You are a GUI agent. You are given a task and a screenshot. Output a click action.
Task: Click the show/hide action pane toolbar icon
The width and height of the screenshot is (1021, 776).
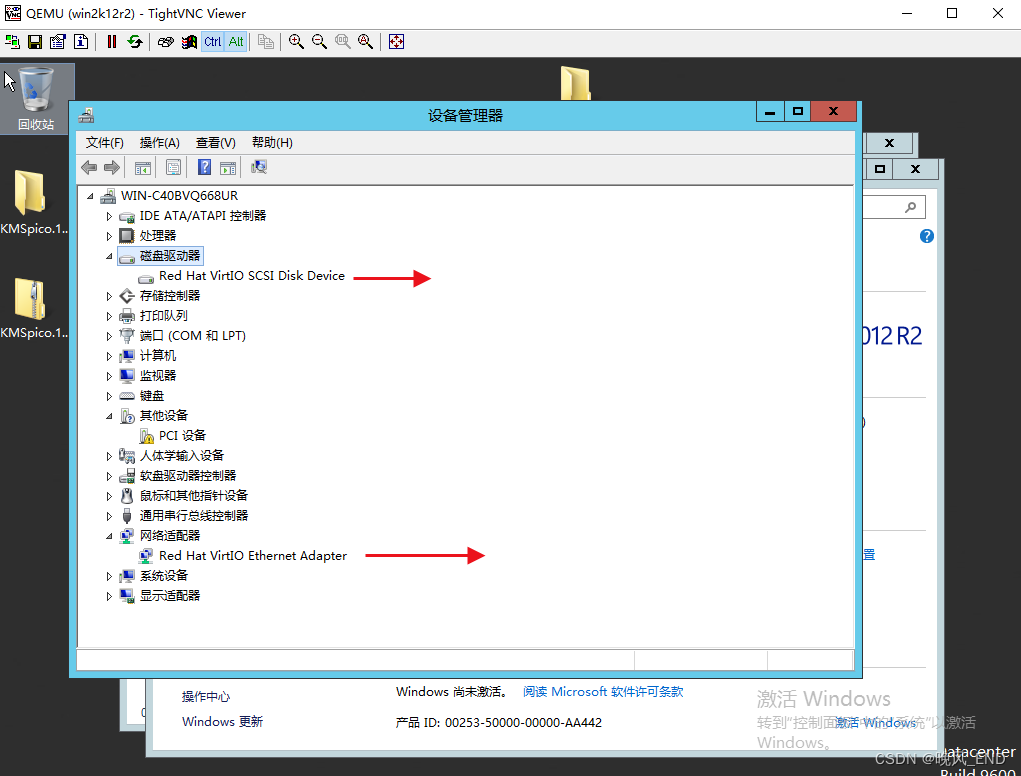point(228,168)
